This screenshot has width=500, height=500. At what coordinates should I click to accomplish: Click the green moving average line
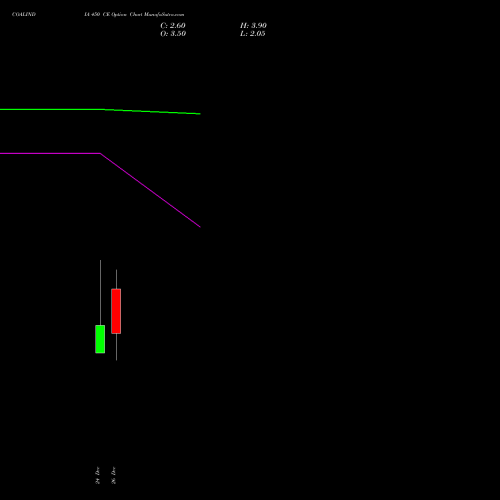click(100, 110)
